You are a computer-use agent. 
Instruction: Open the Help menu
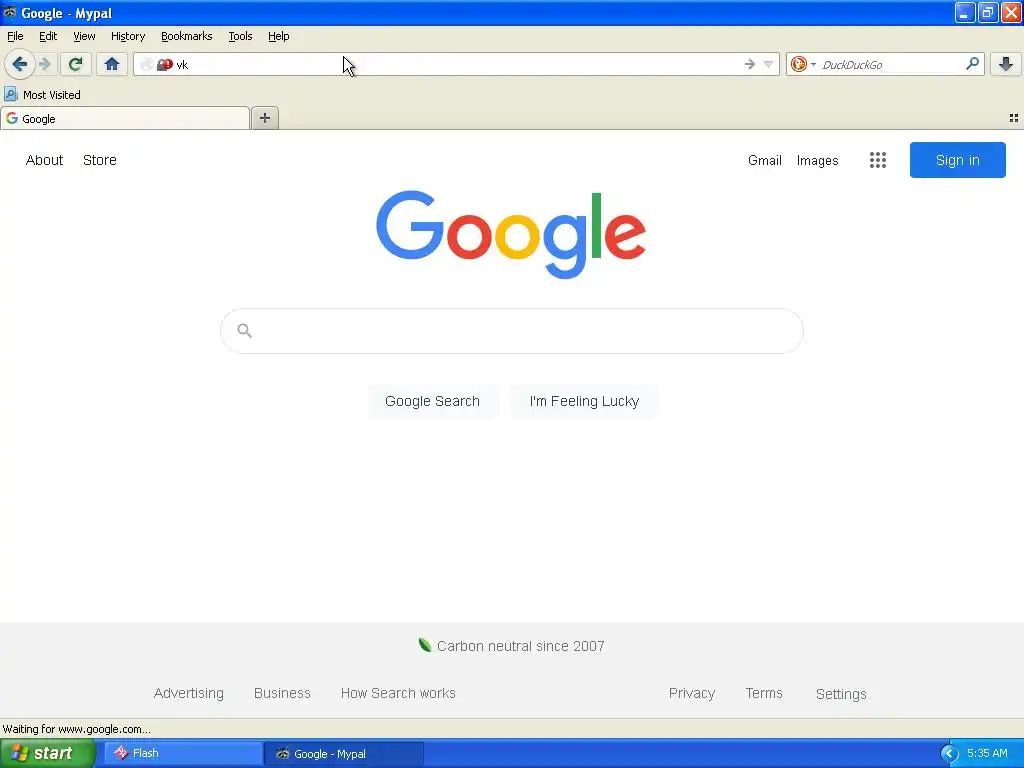[x=279, y=36]
